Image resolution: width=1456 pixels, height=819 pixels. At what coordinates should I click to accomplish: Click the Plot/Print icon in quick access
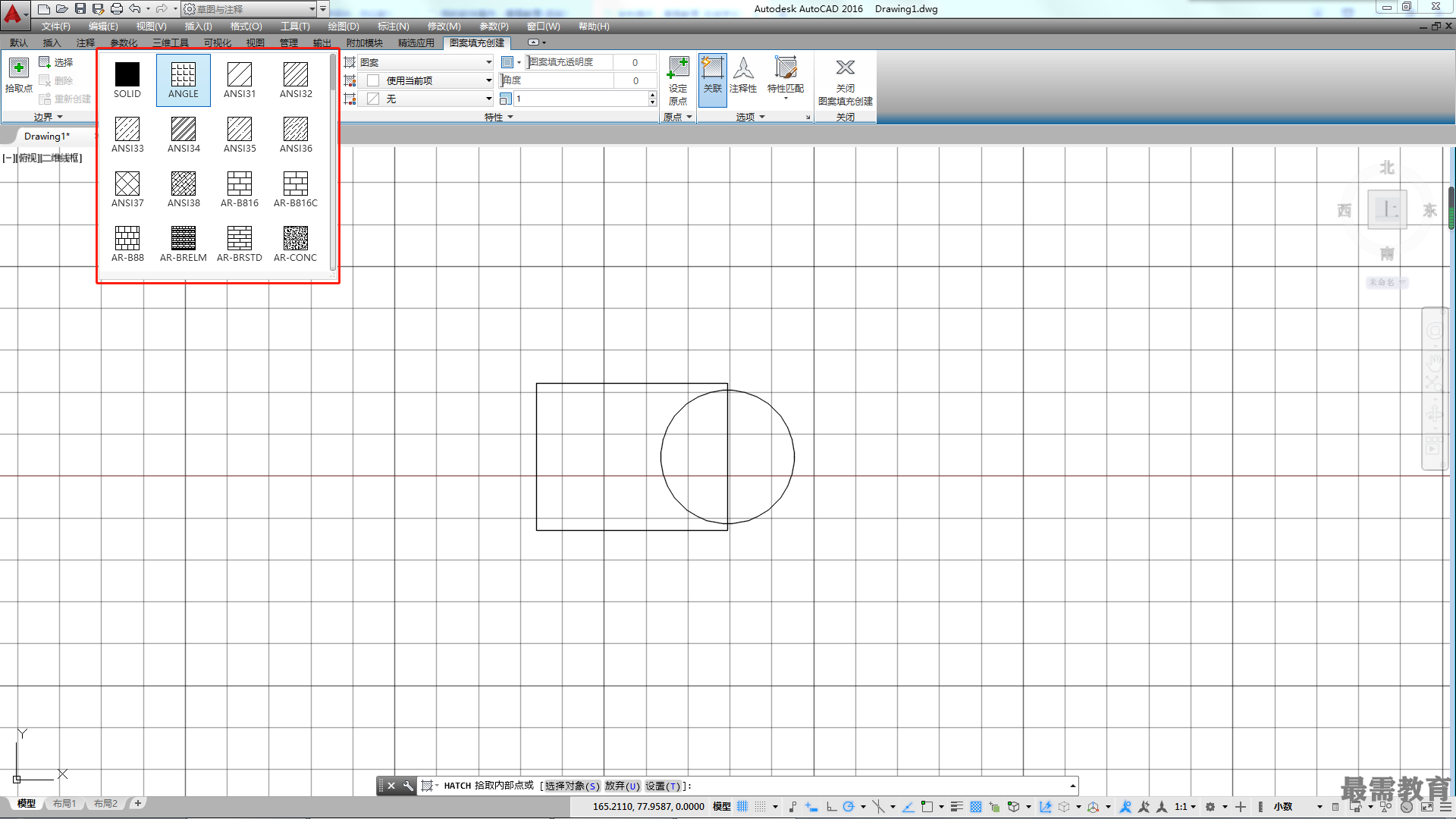click(x=117, y=9)
